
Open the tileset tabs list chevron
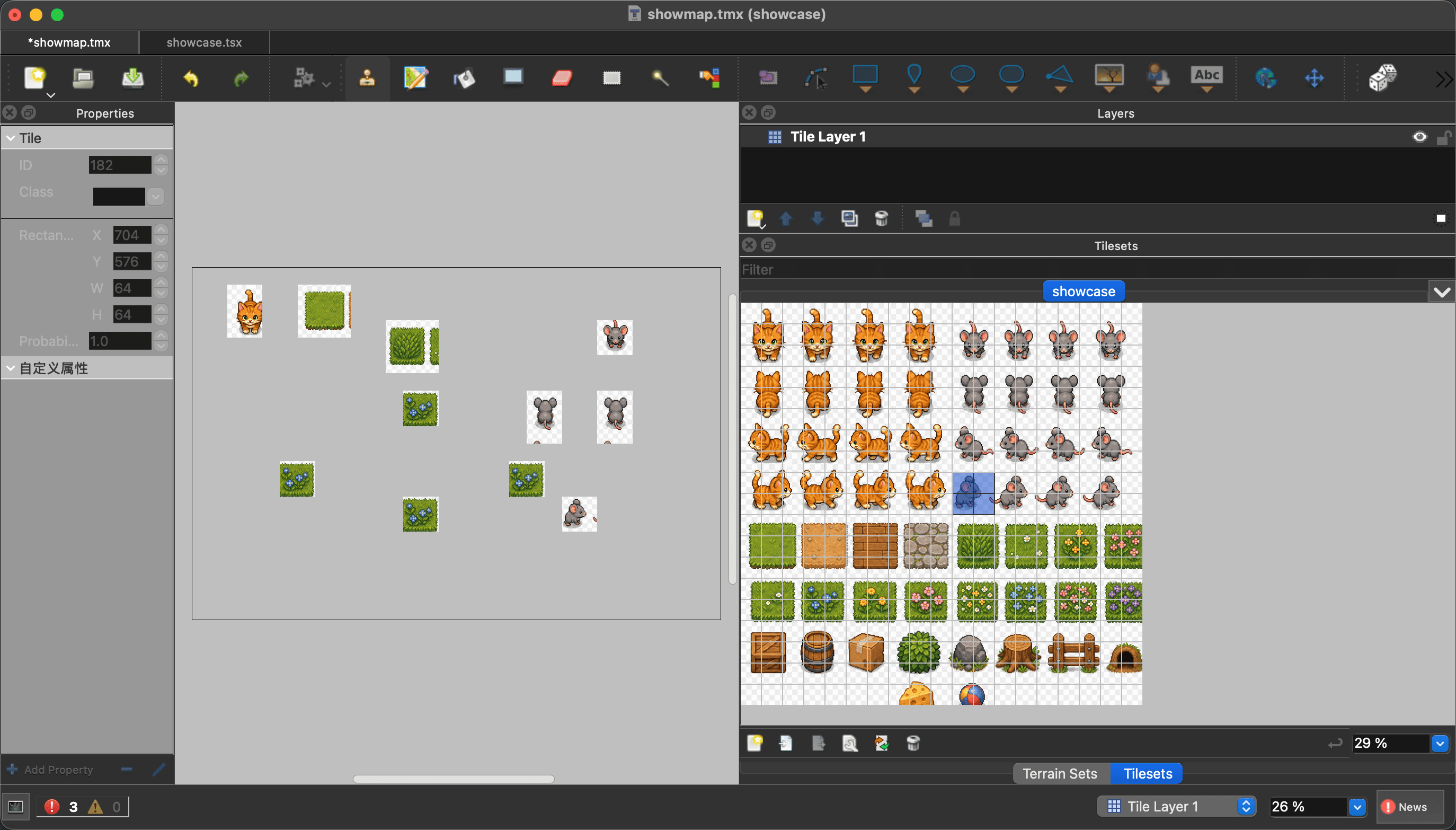click(x=1442, y=292)
